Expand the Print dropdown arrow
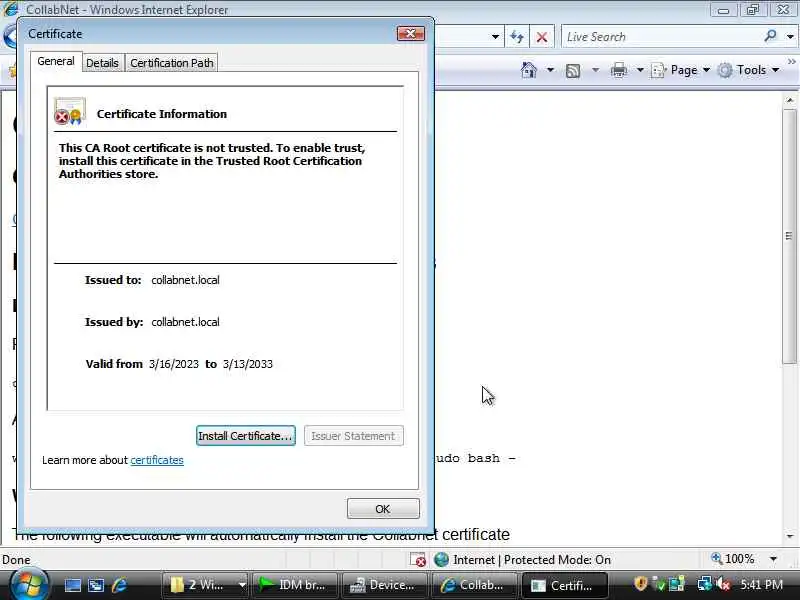This screenshot has width=800, height=600. click(640, 70)
